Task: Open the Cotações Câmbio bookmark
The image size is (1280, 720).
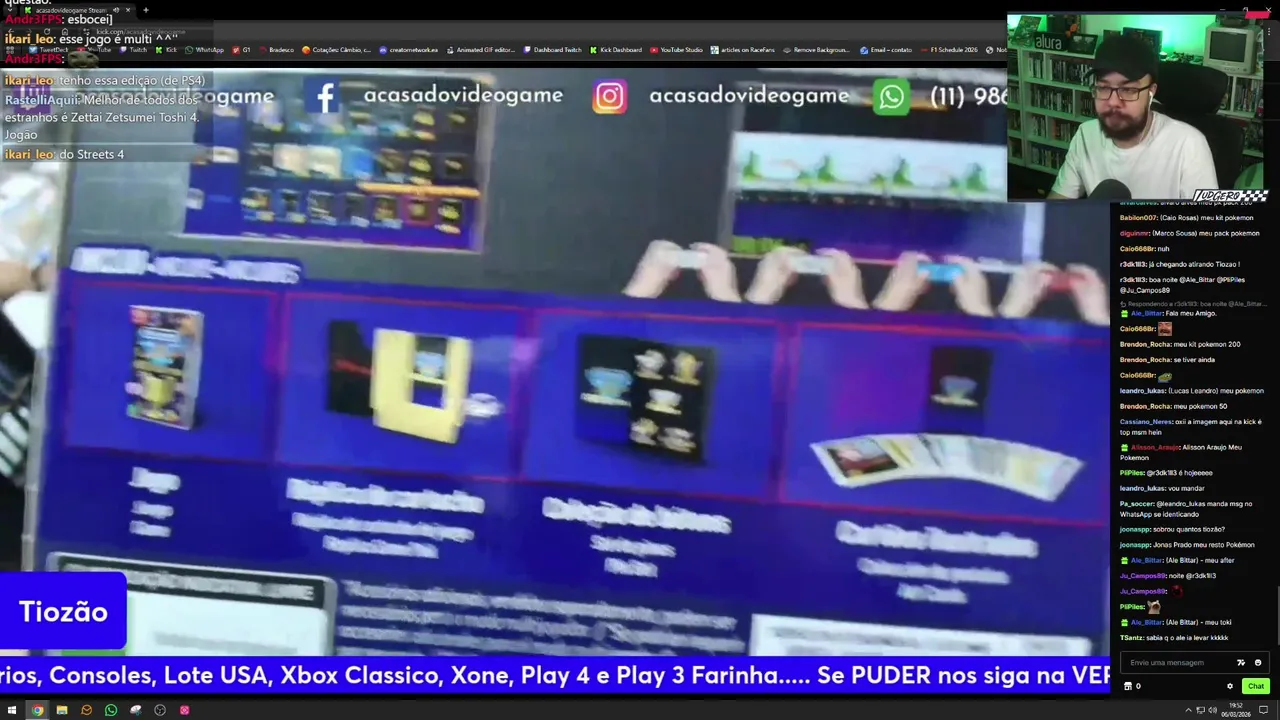Action: point(336,50)
